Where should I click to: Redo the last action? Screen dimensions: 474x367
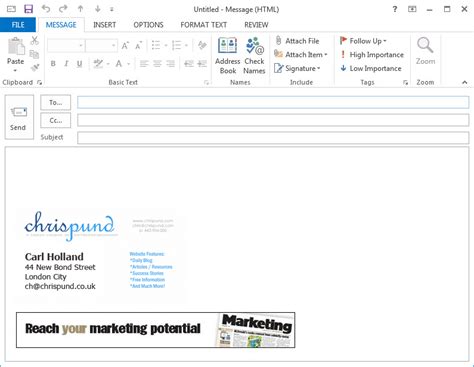tap(63, 9)
